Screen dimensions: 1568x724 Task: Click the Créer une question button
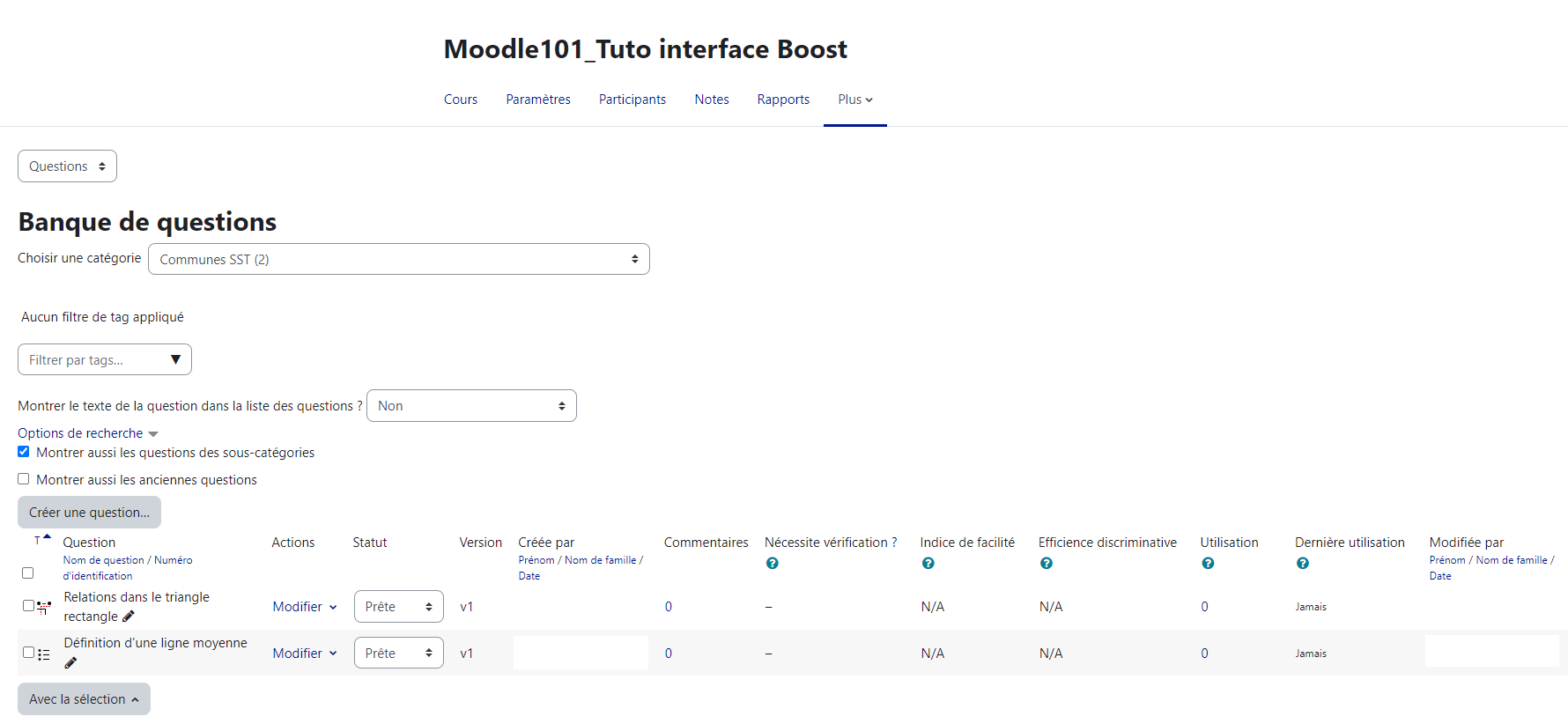tap(89, 512)
